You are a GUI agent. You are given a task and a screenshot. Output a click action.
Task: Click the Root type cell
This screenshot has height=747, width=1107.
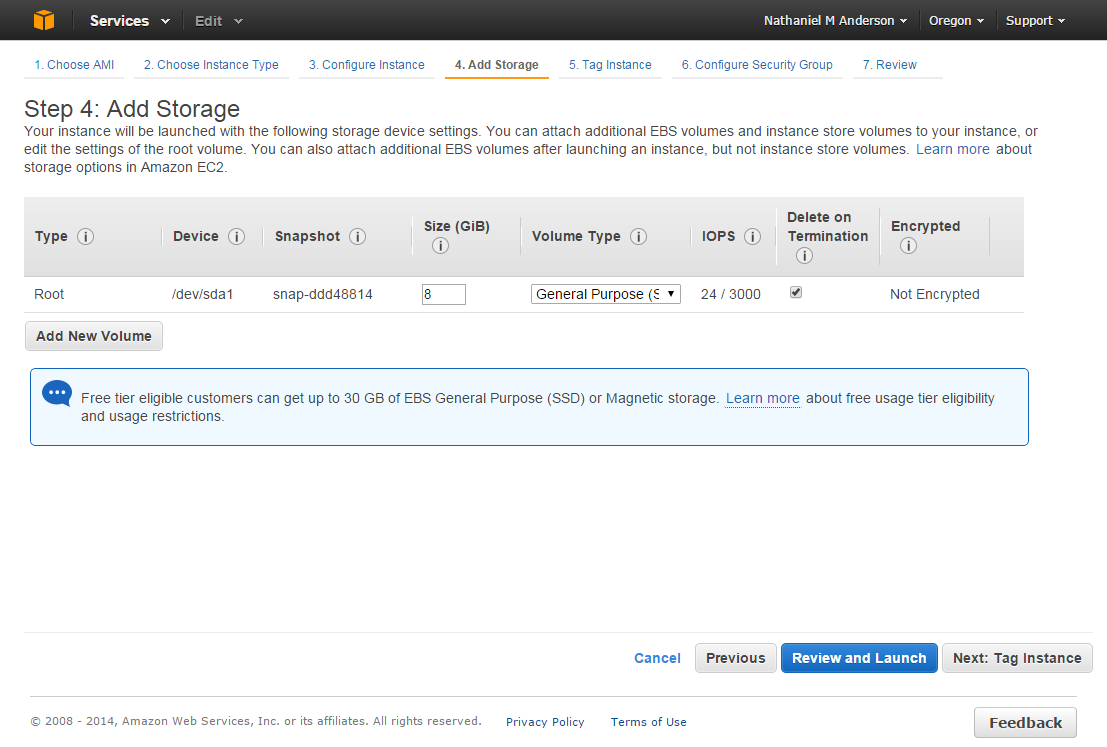point(49,294)
